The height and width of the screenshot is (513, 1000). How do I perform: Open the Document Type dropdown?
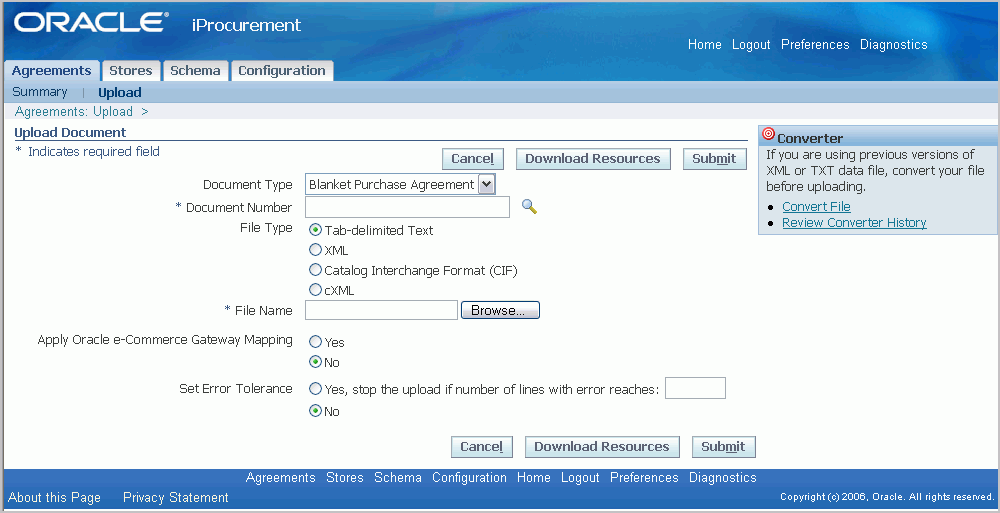401,184
